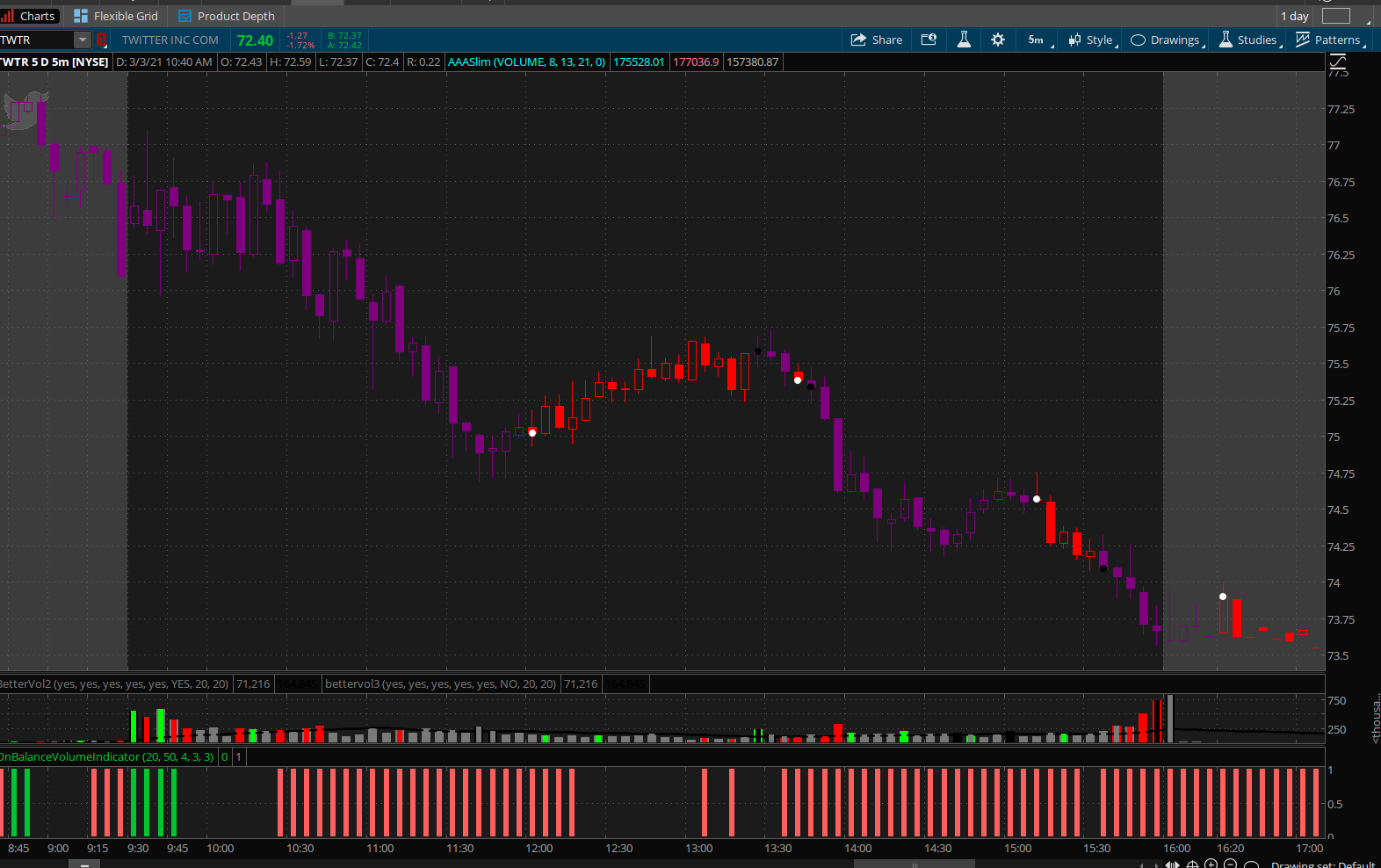
Task: Click the BetterVol2 study label
Action: tap(114, 684)
